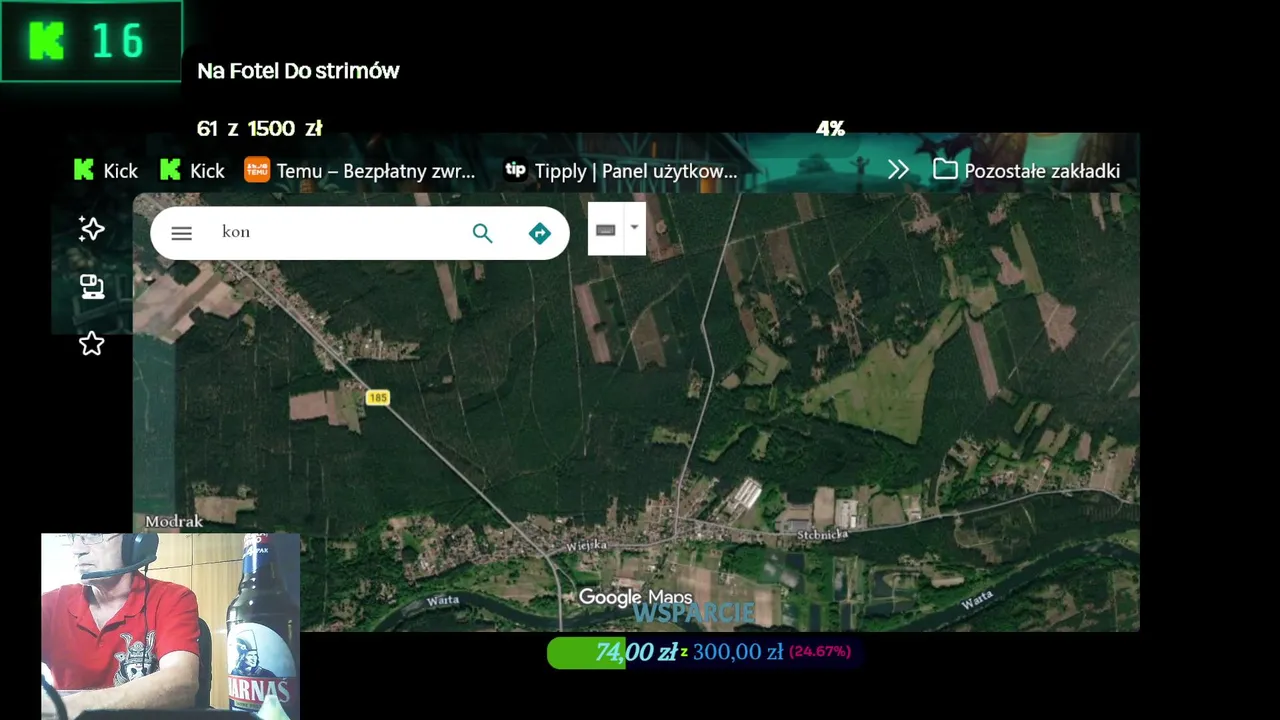Click the road 185 shield on the map

coord(377,398)
